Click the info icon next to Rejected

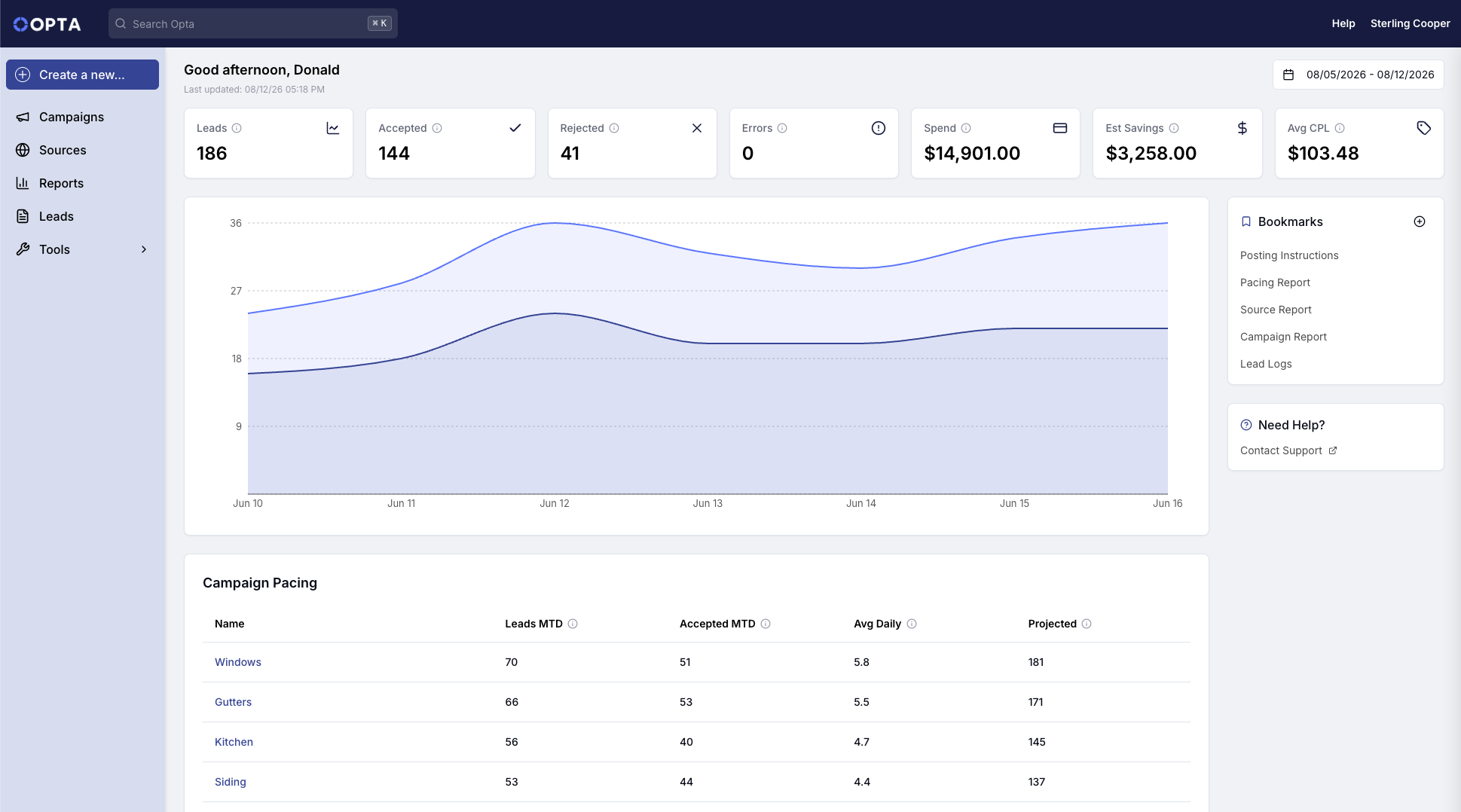[x=614, y=128]
